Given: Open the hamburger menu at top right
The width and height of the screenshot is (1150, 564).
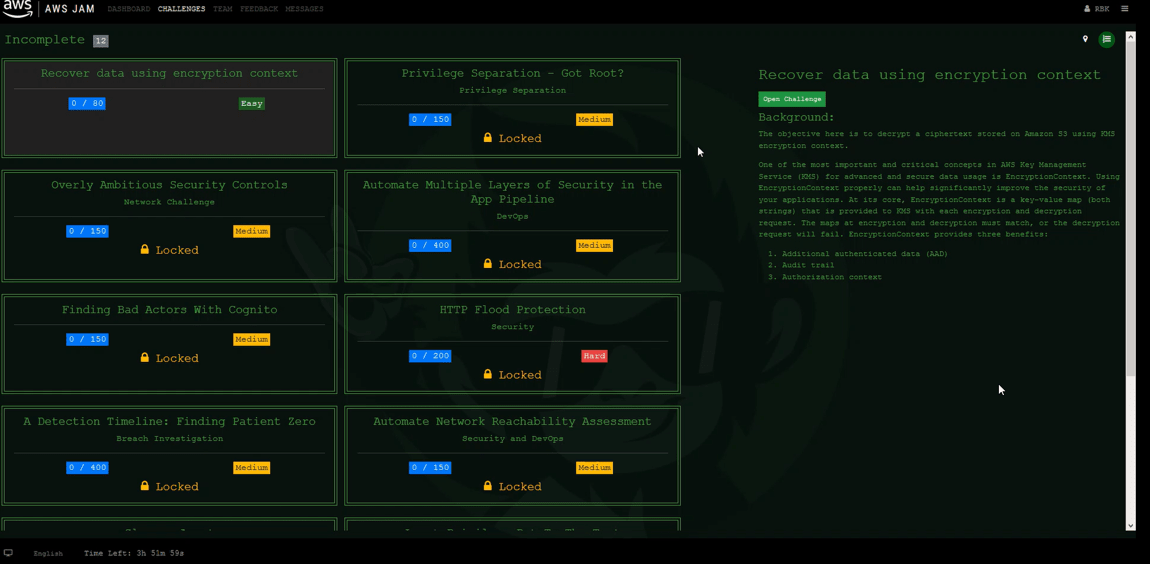Looking at the screenshot, I should [x=1124, y=9].
